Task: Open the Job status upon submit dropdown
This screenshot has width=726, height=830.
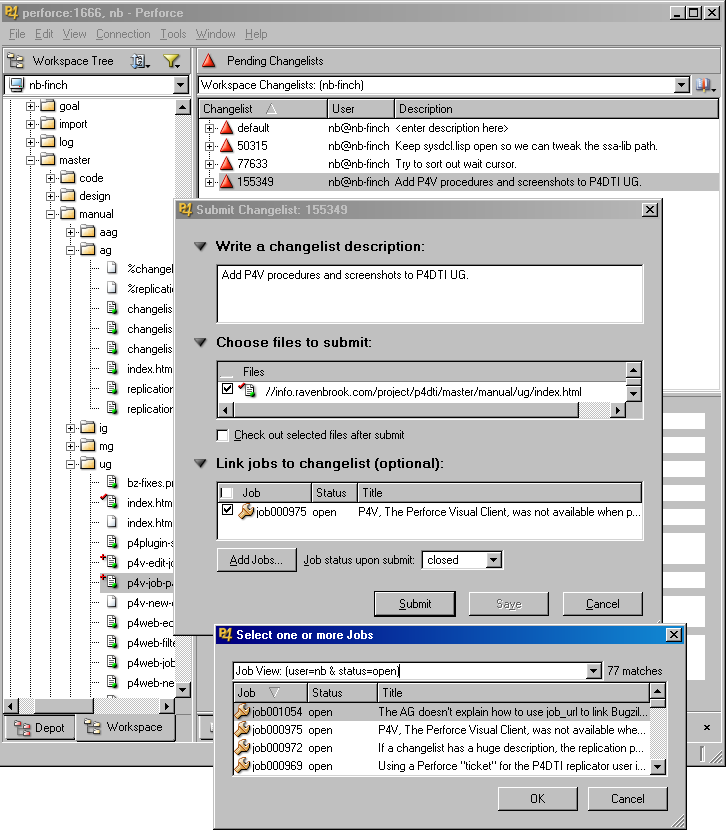Action: 493,560
